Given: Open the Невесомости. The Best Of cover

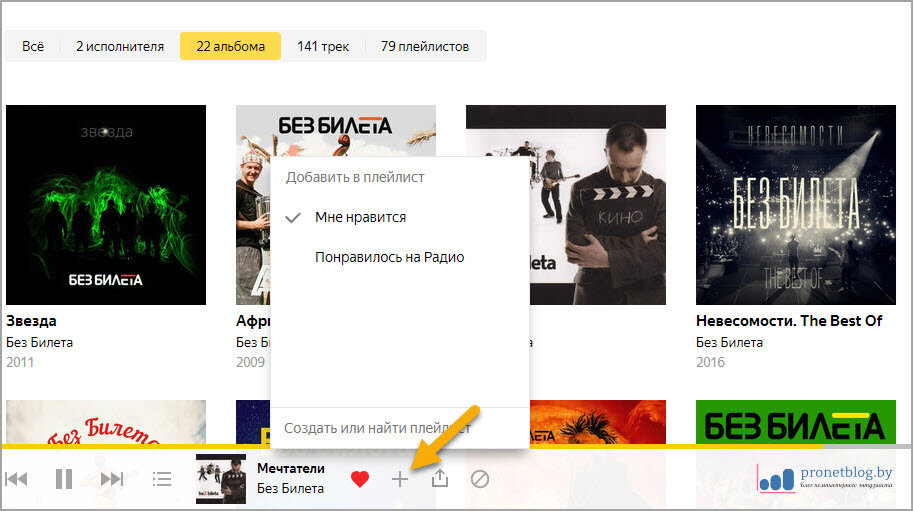Looking at the screenshot, I should pos(796,205).
